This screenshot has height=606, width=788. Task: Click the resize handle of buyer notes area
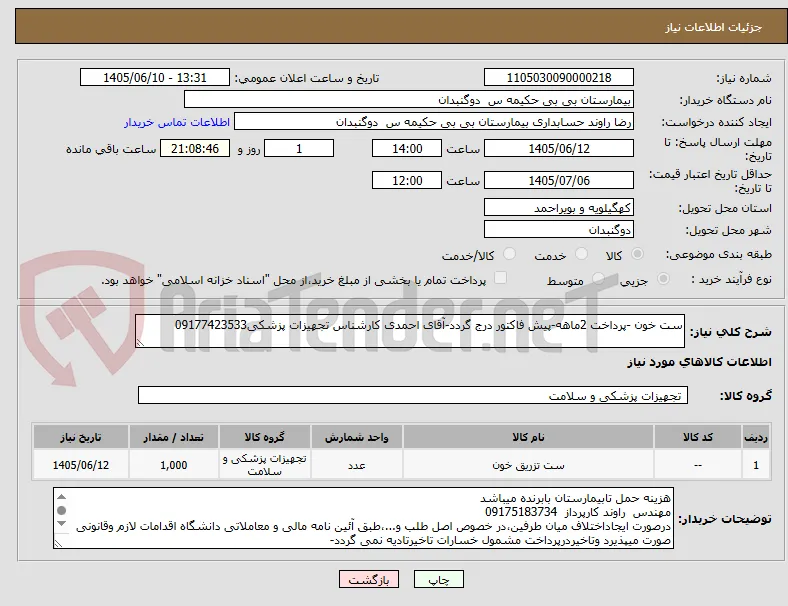point(58,543)
